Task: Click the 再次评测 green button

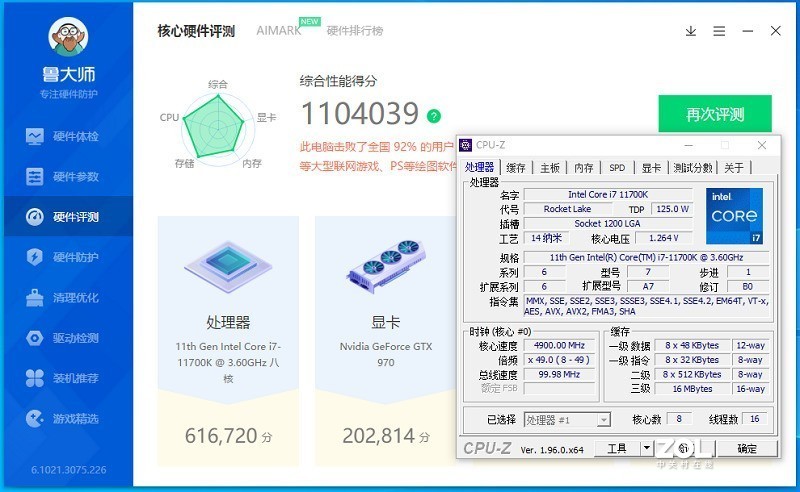Action: 715,114
